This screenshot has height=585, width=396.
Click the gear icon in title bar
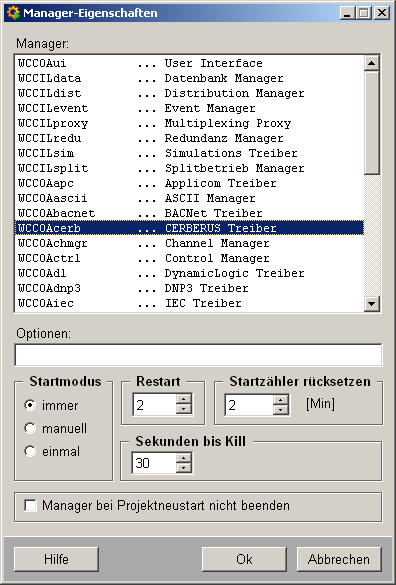13,13
